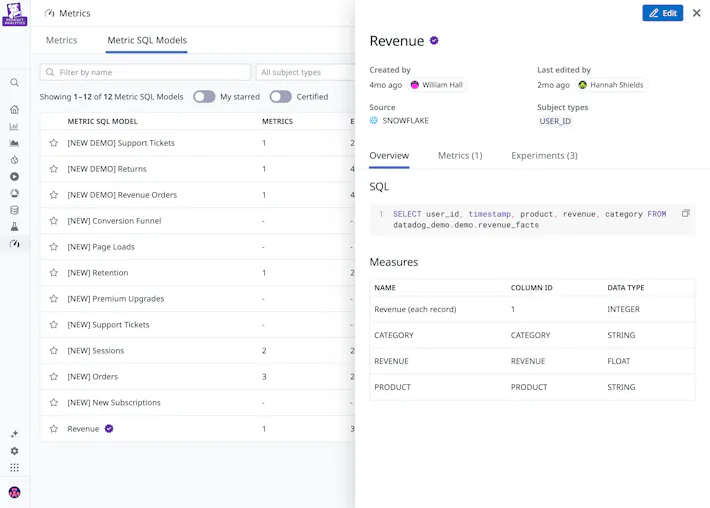Click the search magnifier in left sidebar
This screenshot has height=508, width=710.
[x=14, y=83]
